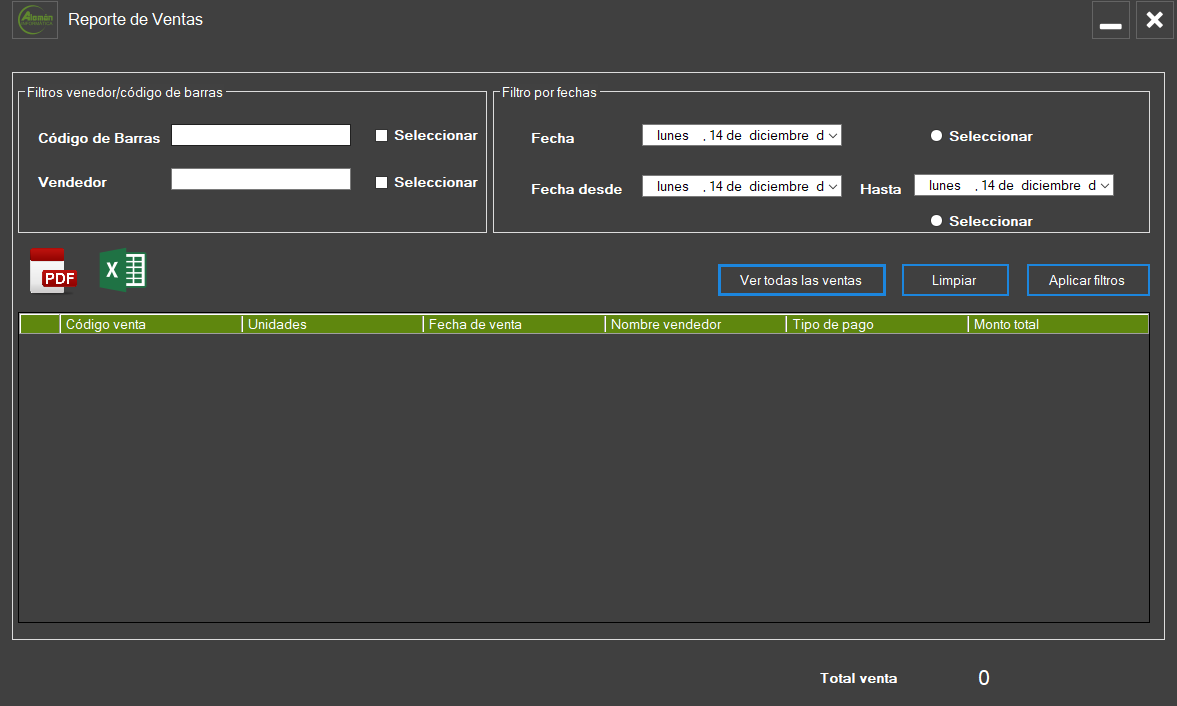1177x706 pixels.
Task: Click the Alamán logo in title bar
Action: 35,20
